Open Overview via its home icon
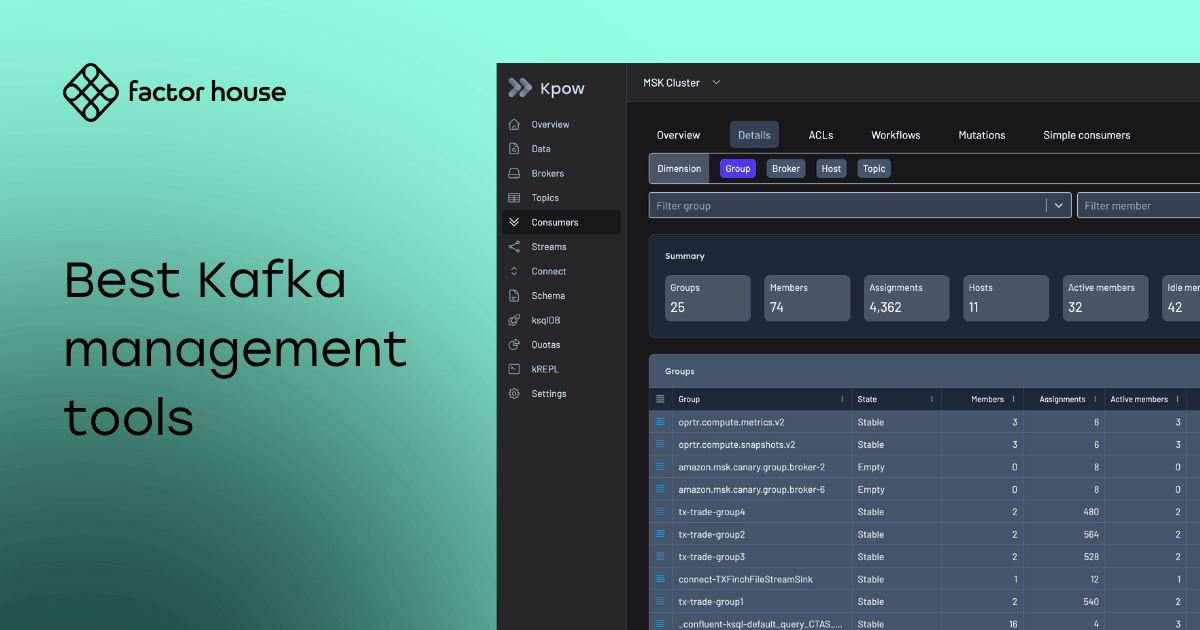 coord(514,125)
